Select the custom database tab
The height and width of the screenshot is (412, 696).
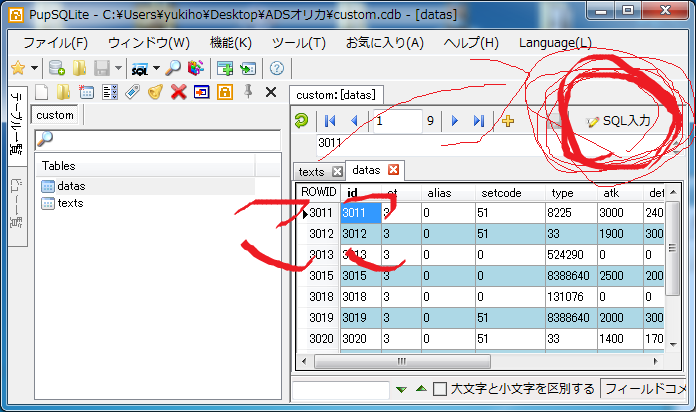pyautogui.click(x=55, y=115)
